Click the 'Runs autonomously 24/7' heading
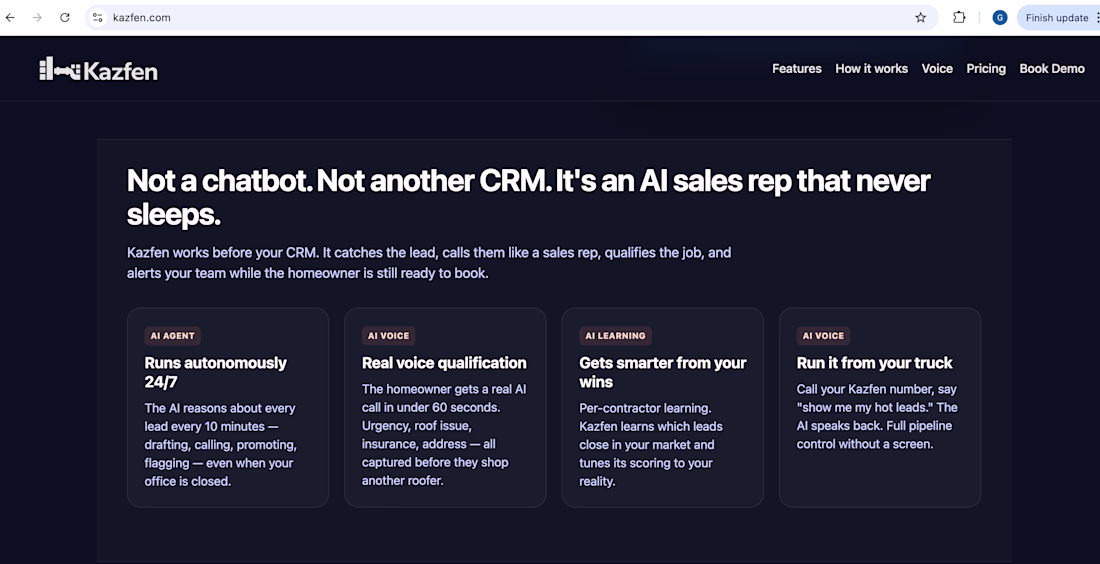The height and width of the screenshot is (564, 1100). pos(215,372)
